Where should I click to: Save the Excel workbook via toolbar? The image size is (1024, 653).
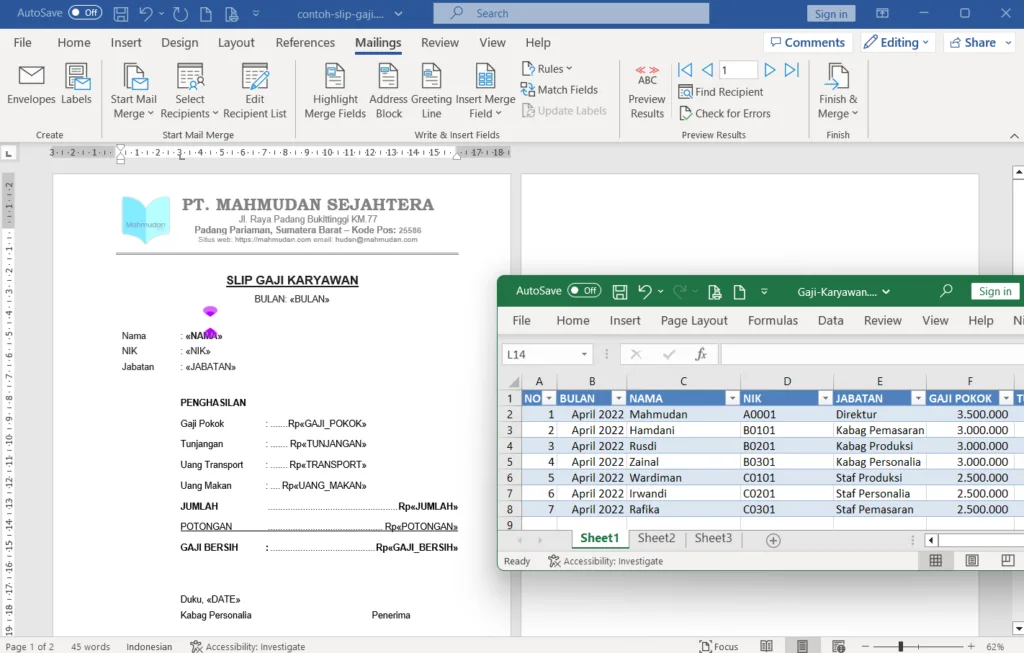[x=620, y=292]
